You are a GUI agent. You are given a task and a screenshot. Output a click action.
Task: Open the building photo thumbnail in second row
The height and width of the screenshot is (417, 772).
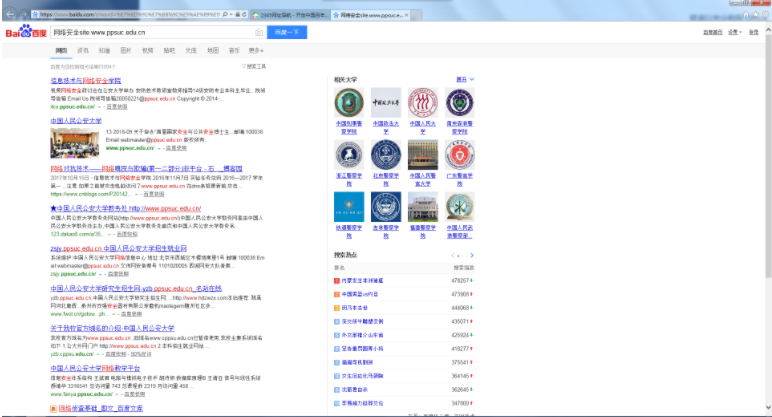pyautogui.click(x=422, y=155)
